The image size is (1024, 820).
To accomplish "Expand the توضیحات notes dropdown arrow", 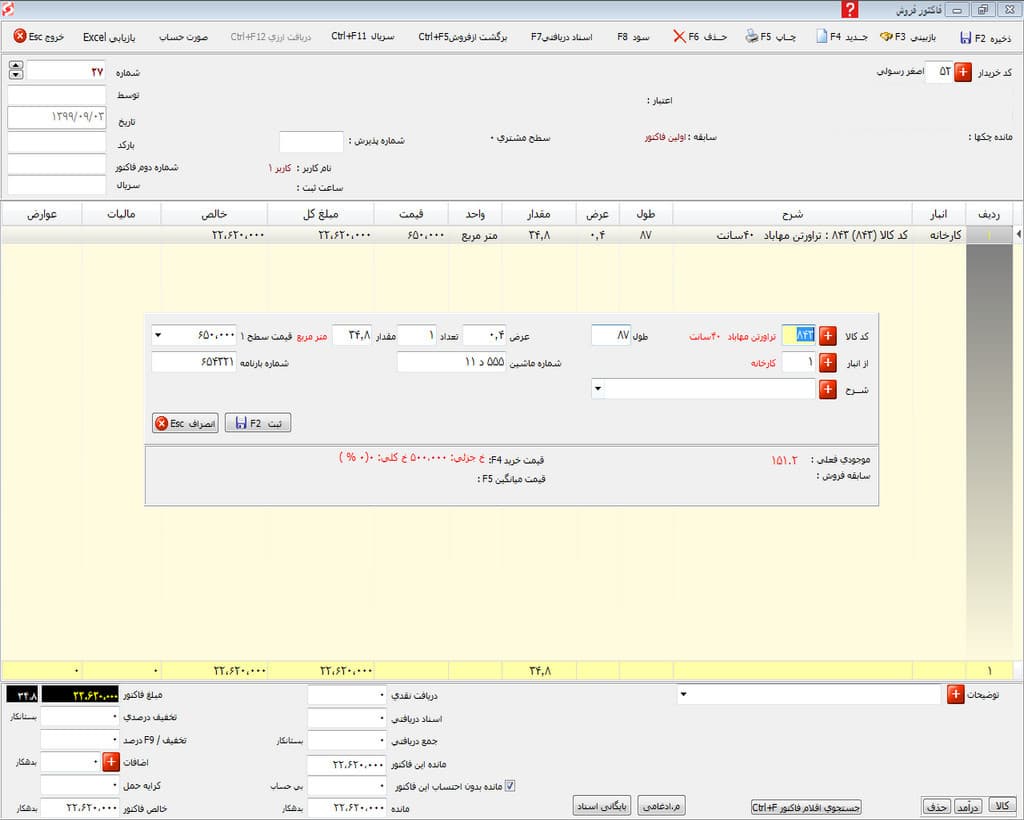I will tap(683, 695).
